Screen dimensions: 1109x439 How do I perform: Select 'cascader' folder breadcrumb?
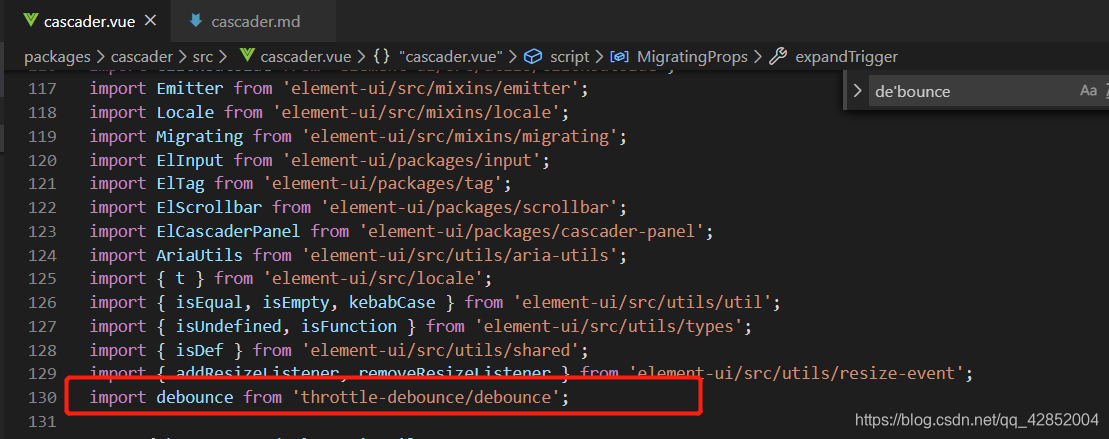click(x=141, y=57)
